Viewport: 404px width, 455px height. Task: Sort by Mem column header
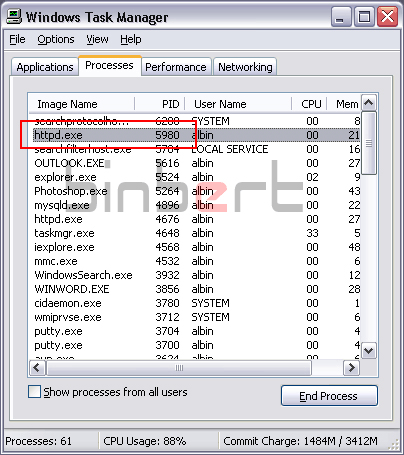click(343, 104)
